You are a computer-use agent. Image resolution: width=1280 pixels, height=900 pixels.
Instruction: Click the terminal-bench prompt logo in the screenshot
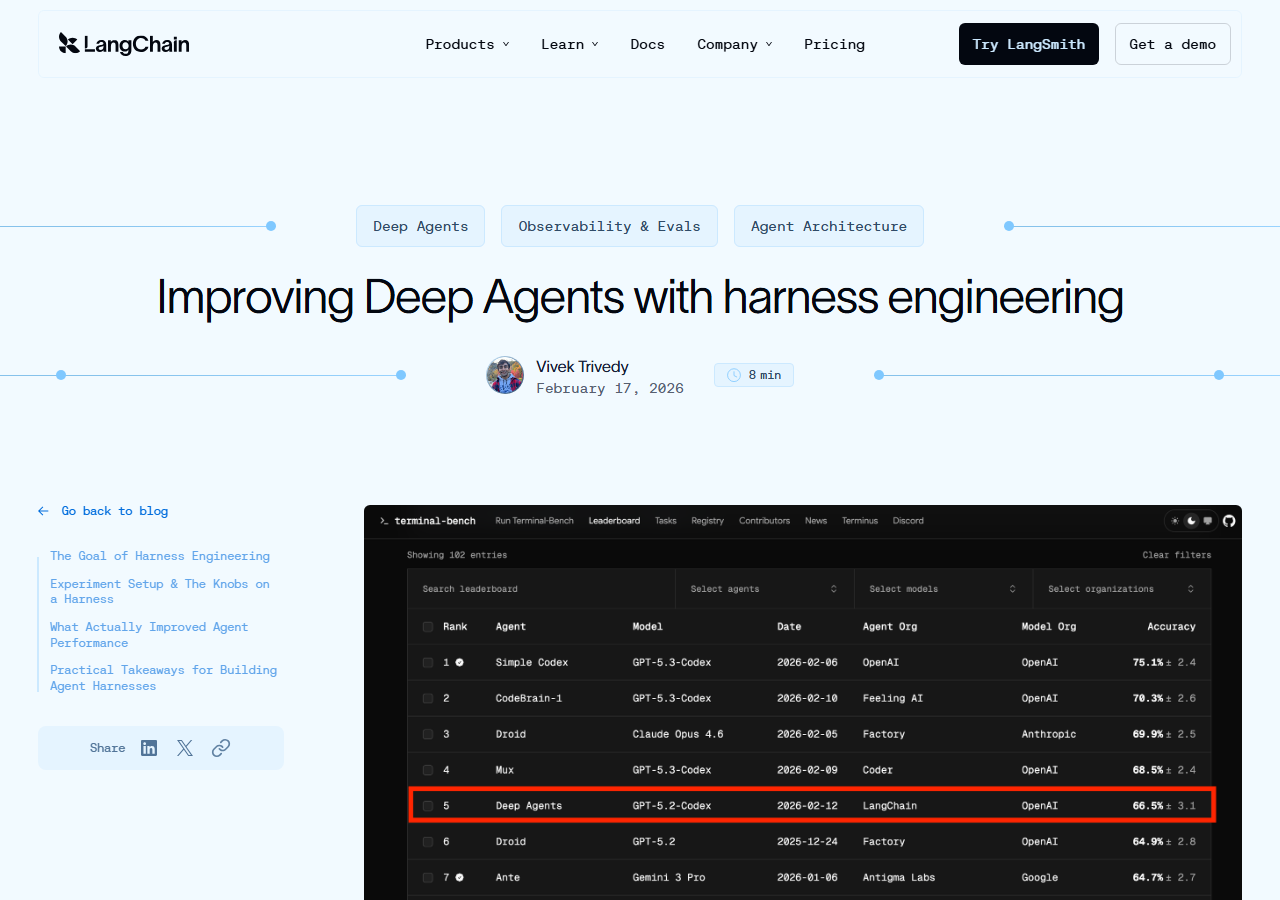pyautogui.click(x=427, y=521)
